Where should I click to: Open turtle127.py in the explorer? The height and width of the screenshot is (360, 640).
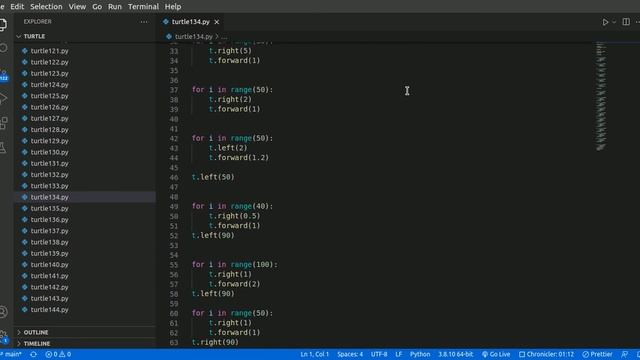(x=85, y=118)
